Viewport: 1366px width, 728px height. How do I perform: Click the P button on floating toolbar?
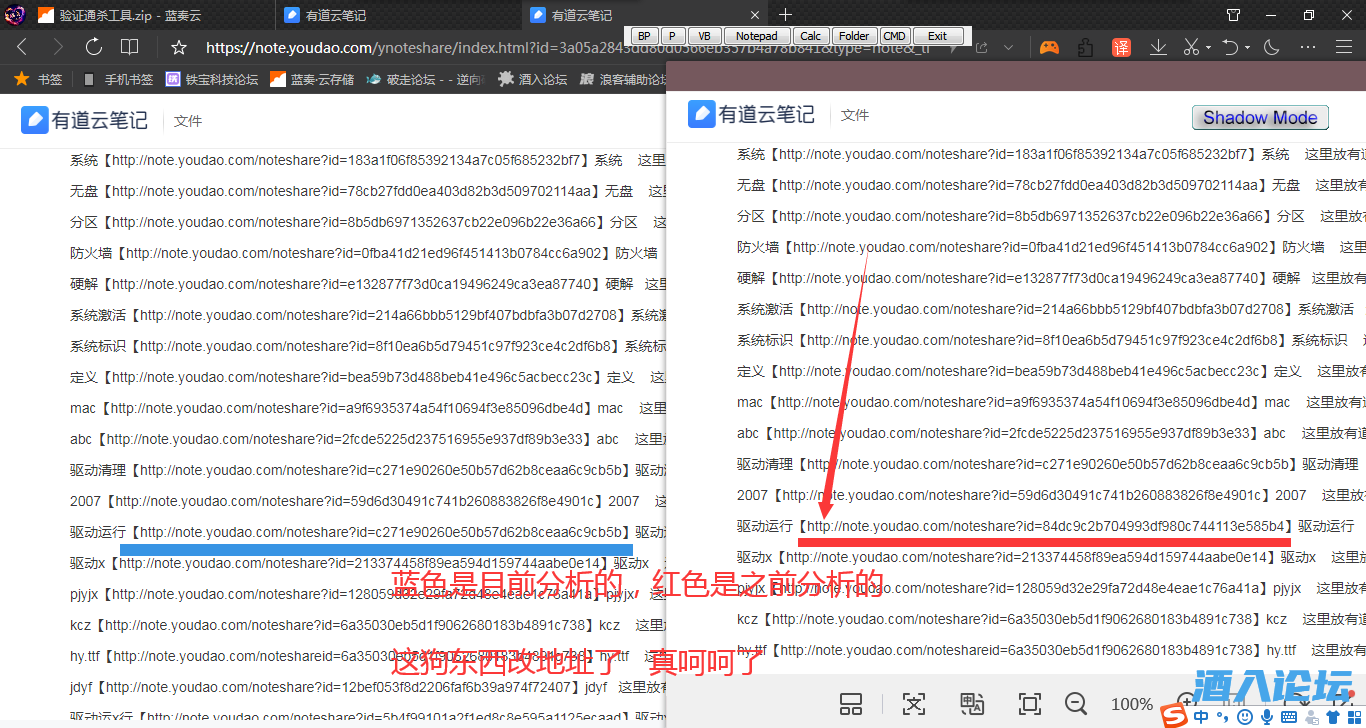673,36
